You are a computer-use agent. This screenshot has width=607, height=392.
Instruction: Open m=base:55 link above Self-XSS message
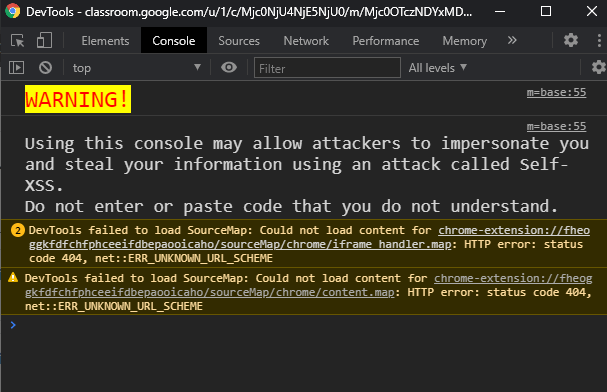point(556,126)
